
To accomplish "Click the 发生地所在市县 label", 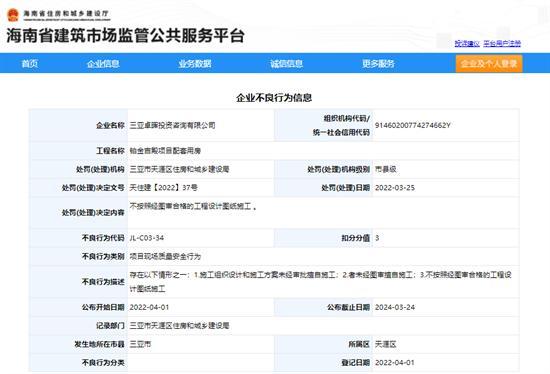I will pyautogui.click(x=99, y=344).
